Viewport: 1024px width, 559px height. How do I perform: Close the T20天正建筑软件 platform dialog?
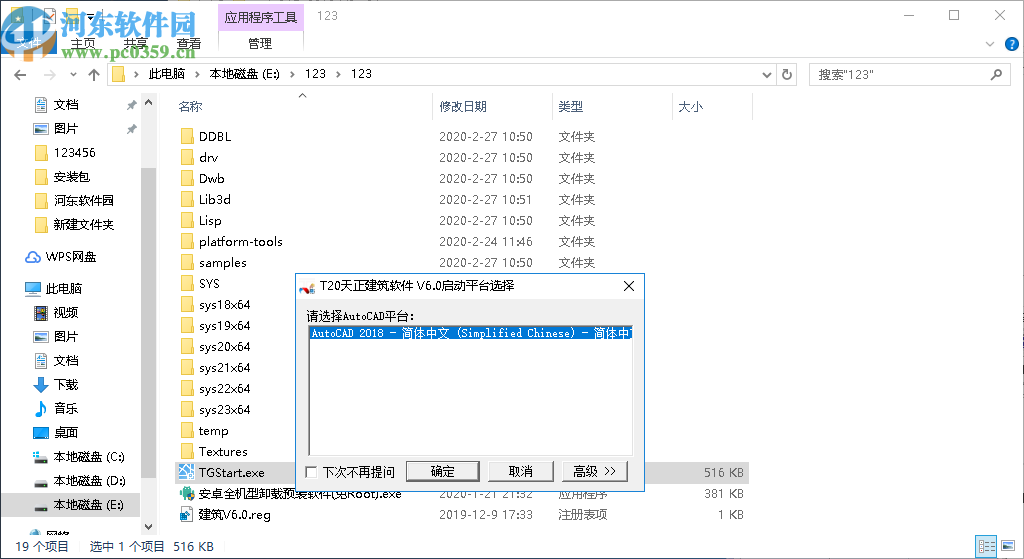[629, 286]
